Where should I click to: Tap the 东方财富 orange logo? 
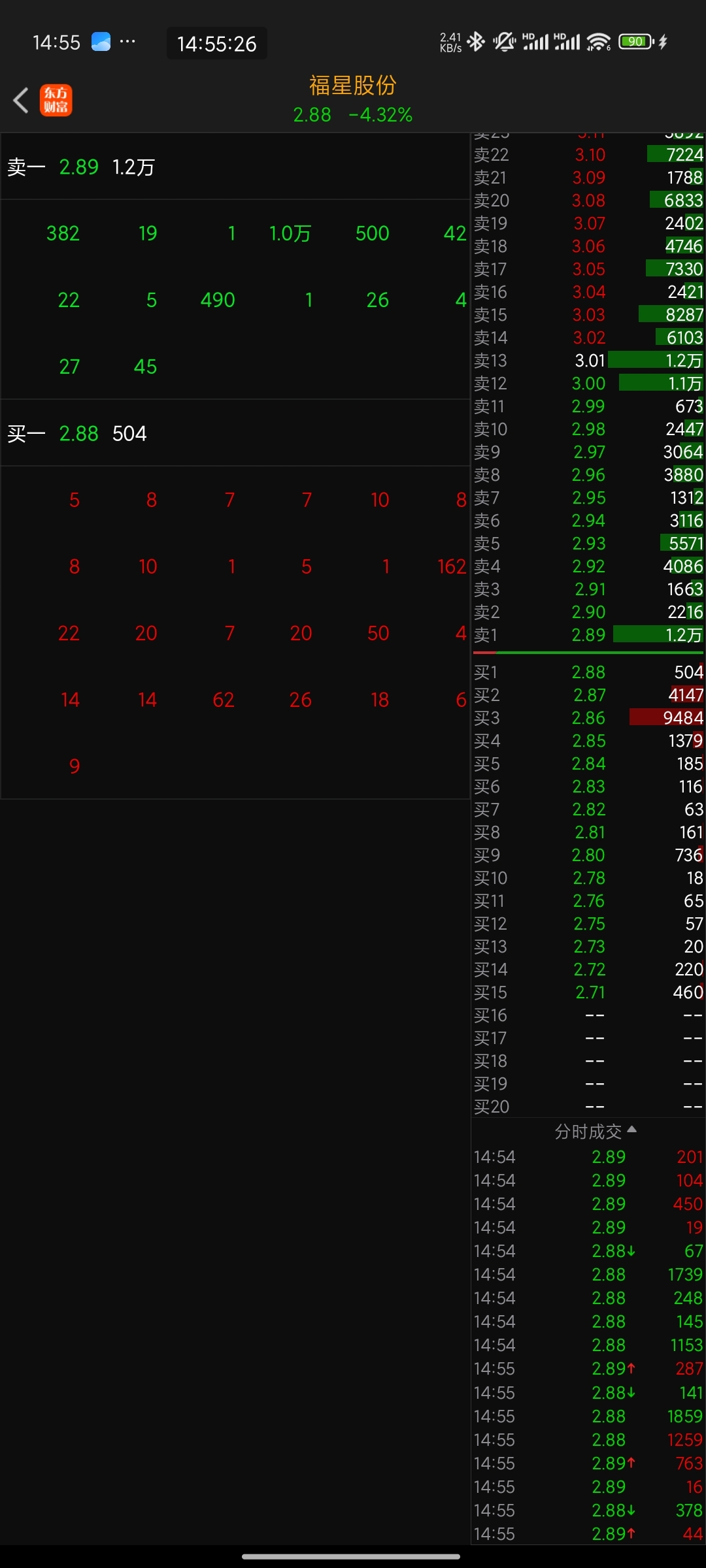56,100
